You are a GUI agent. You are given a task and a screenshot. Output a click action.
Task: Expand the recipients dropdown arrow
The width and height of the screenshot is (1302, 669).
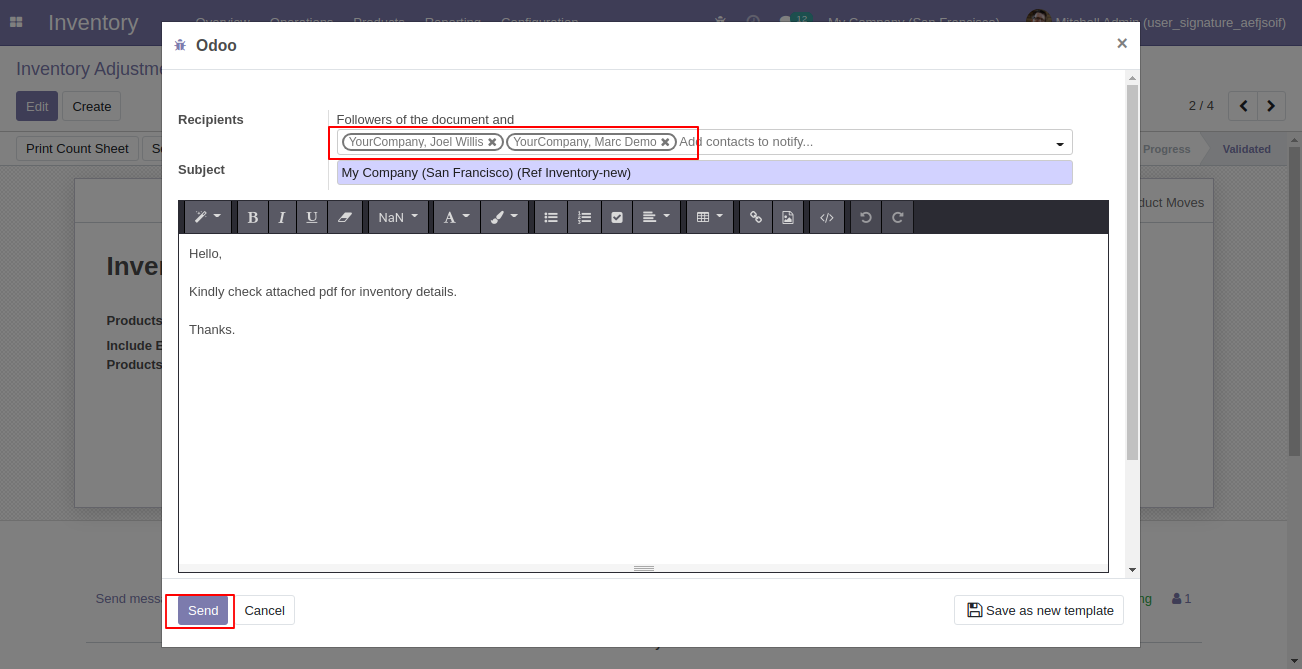(1060, 144)
